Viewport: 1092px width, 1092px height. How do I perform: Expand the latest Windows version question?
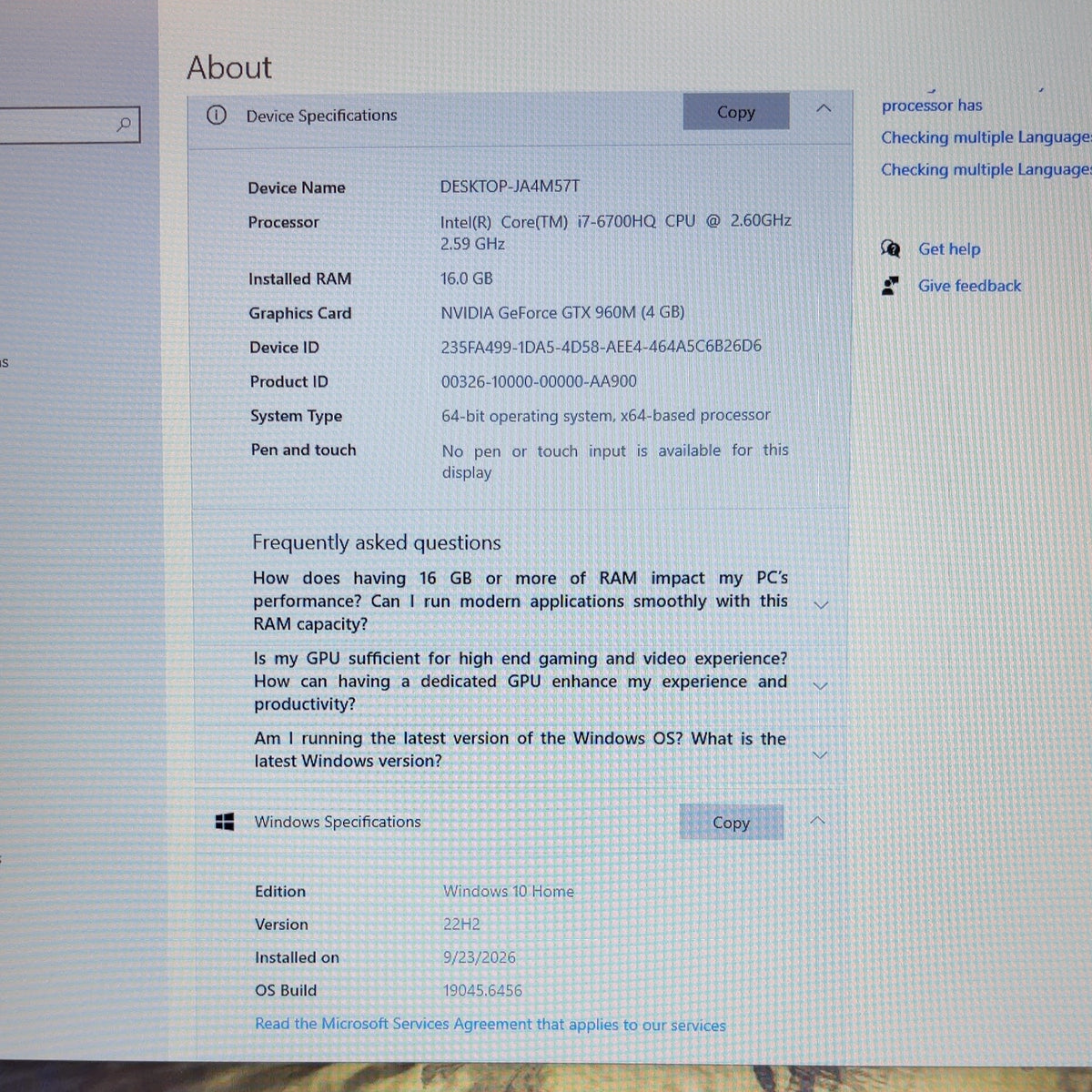pyautogui.click(x=819, y=754)
